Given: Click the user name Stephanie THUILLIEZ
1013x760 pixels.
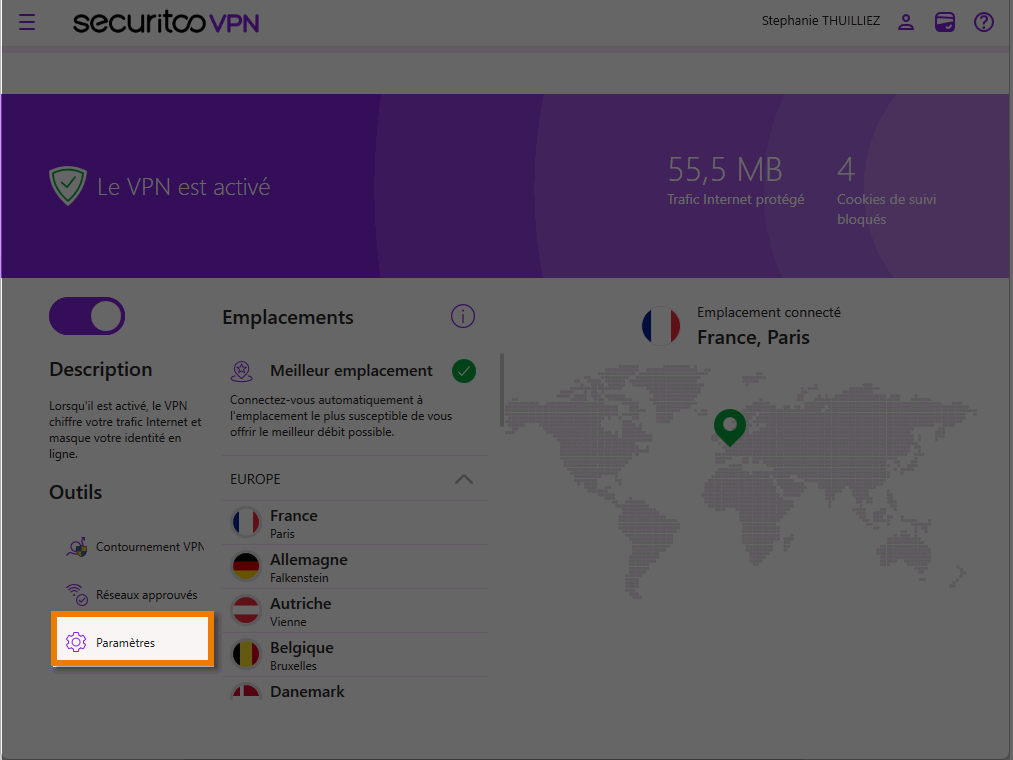Looking at the screenshot, I should click(820, 21).
